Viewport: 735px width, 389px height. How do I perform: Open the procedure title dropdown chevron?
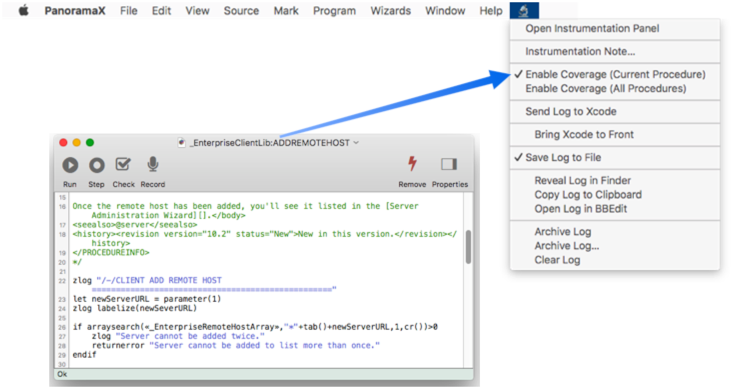356,142
